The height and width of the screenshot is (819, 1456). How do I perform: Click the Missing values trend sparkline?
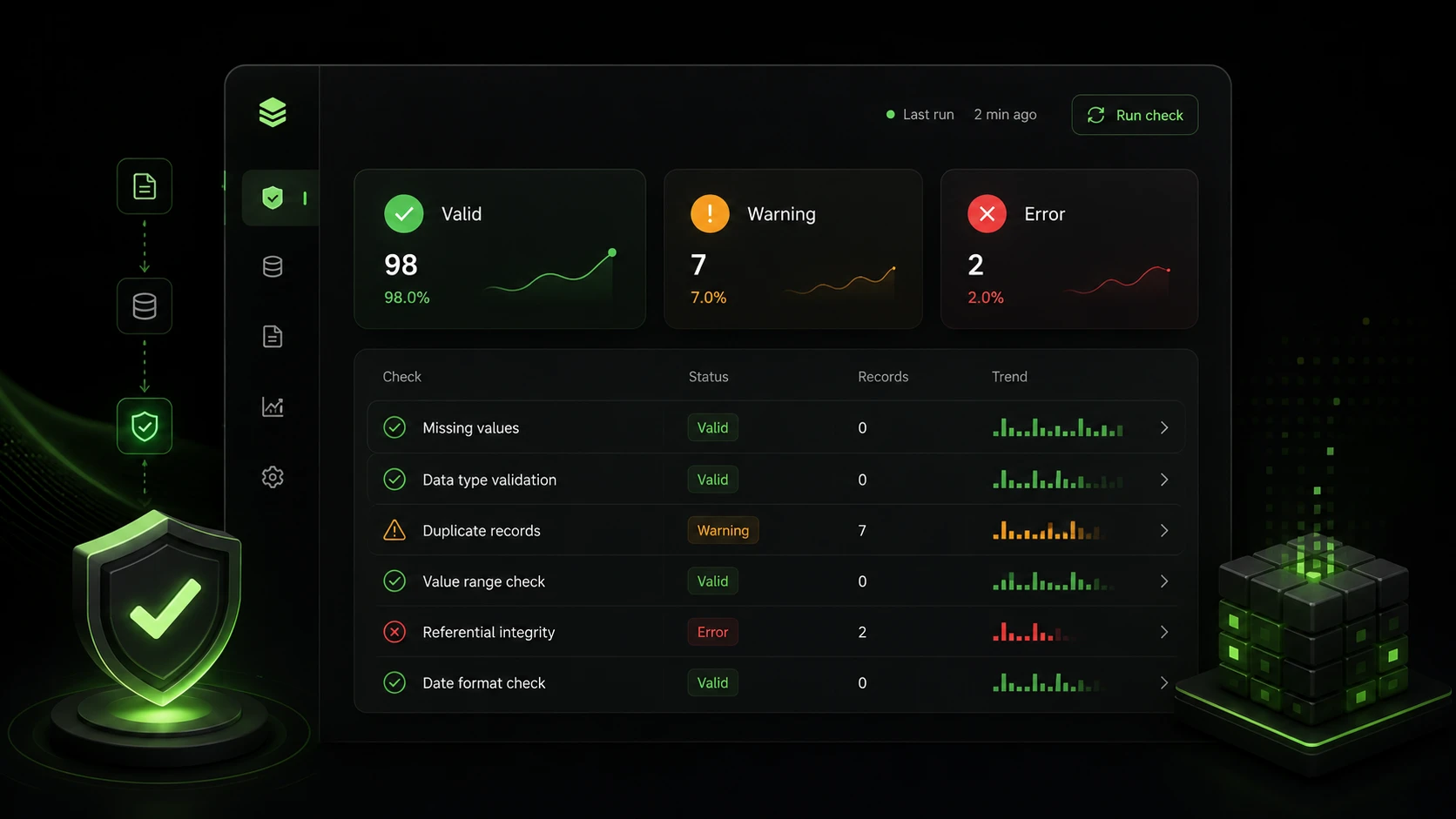click(x=1057, y=427)
